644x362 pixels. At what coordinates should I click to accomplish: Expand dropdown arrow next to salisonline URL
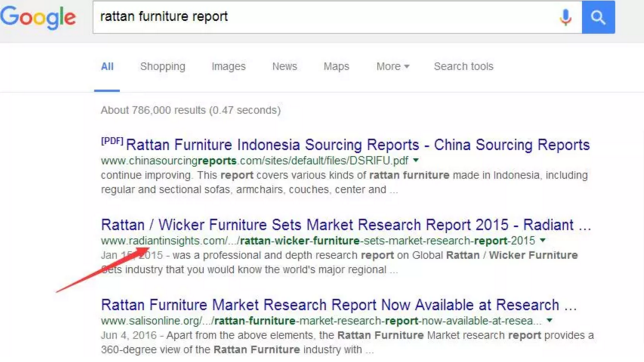pyautogui.click(x=549, y=320)
